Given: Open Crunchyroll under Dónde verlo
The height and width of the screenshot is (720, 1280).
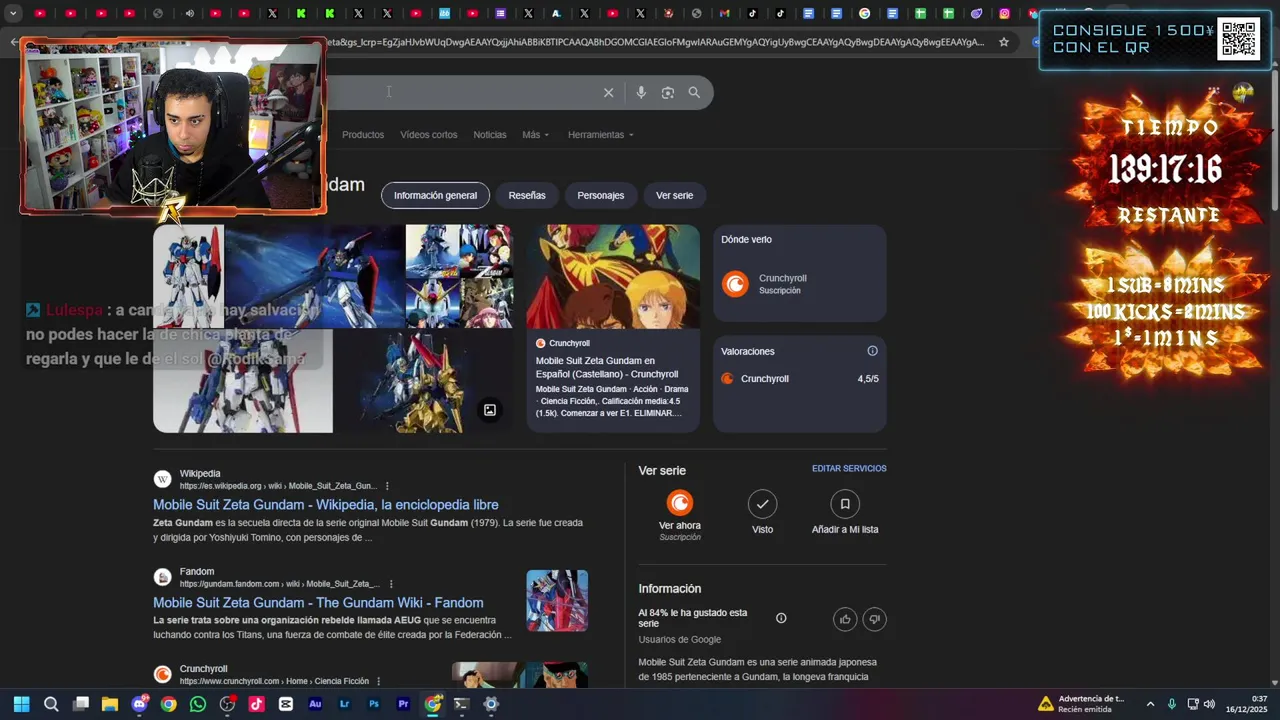Looking at the screenshot, I should [799, 284].
